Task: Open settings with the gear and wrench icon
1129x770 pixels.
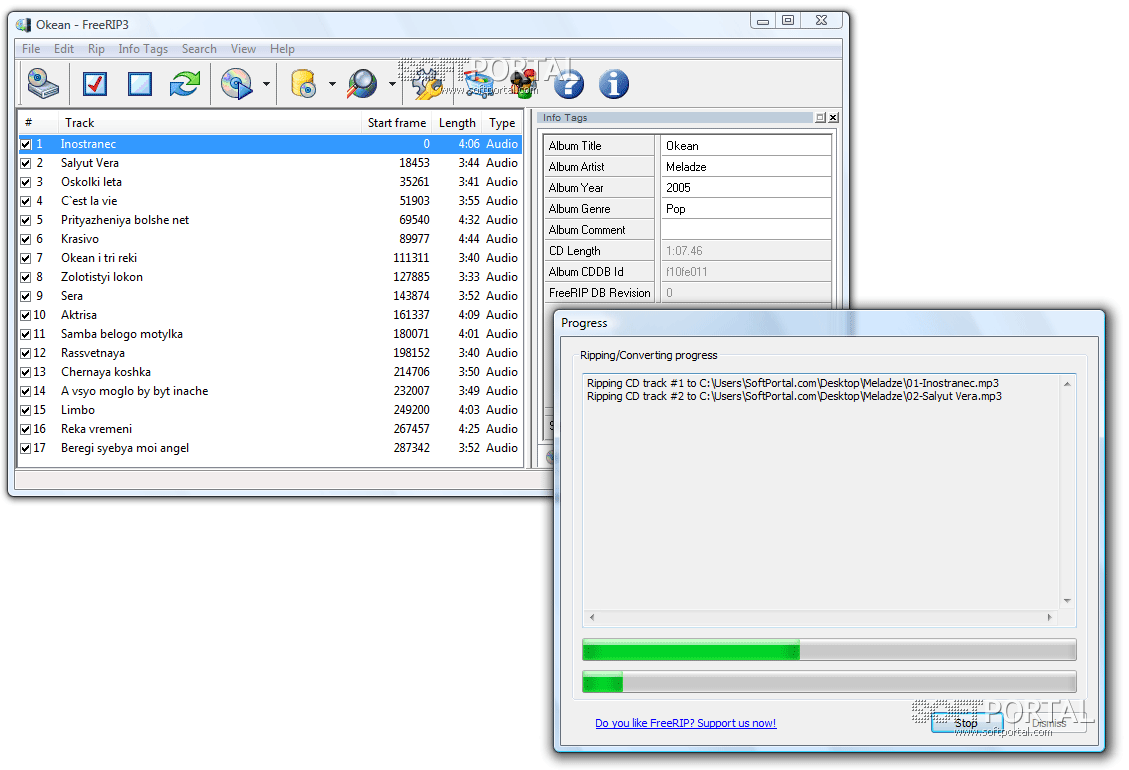Action: tap(427, 84)
